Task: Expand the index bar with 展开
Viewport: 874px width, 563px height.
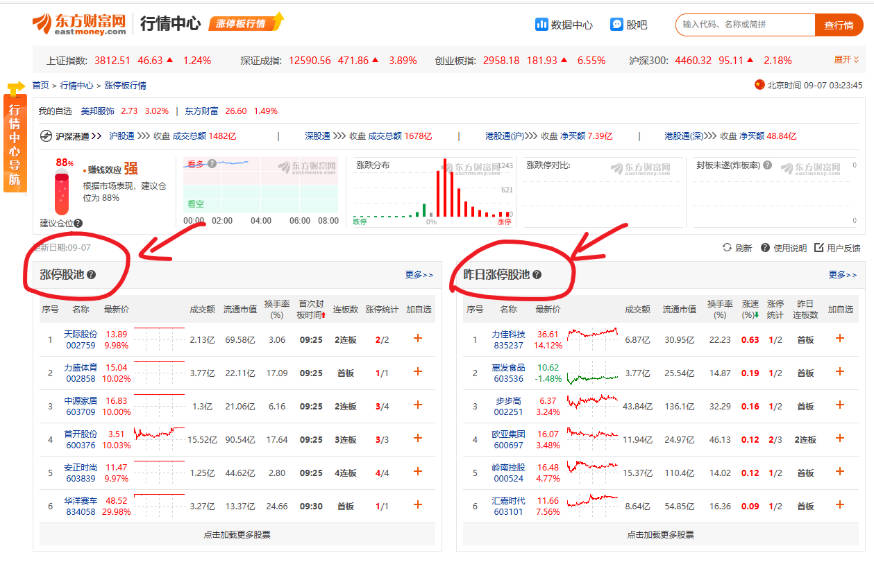Action: [x=845, y=59]
